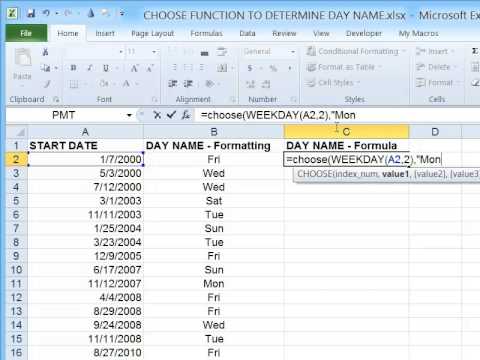Click the Increase Font Size icon

click(134, 68)
